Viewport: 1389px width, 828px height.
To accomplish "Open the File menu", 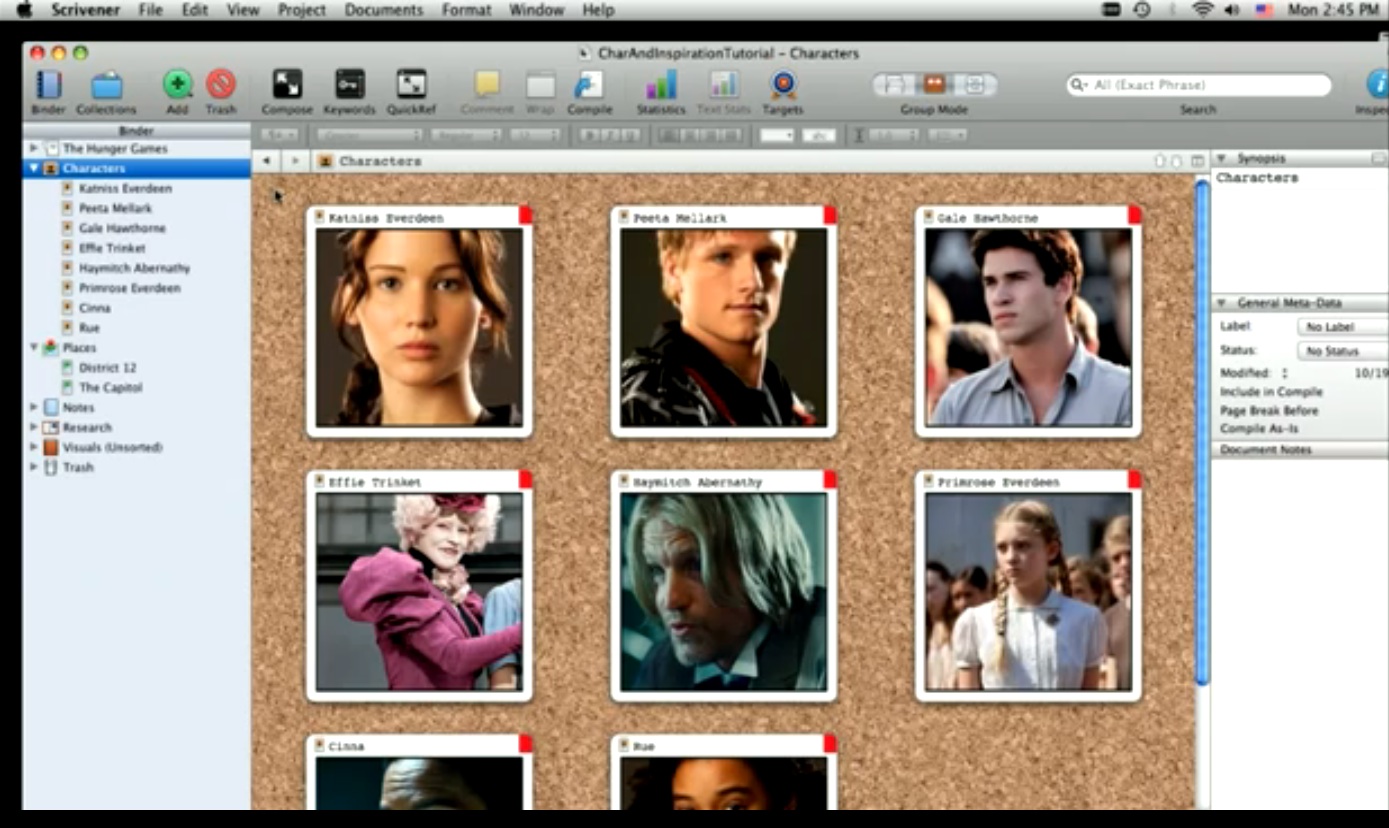I will (151, 10).
